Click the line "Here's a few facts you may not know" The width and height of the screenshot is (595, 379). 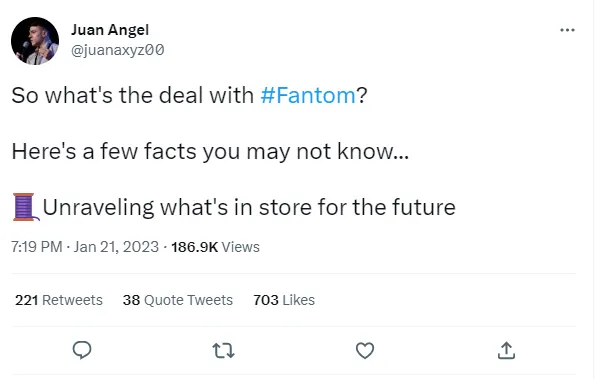tap(210, 151)
